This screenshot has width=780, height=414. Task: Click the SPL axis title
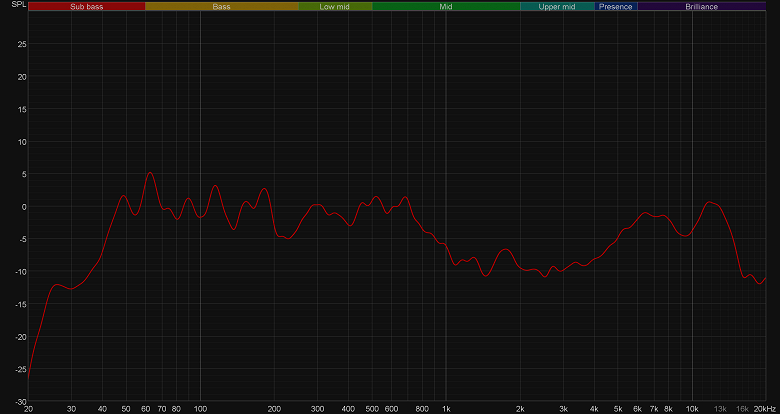click(19, 3)
